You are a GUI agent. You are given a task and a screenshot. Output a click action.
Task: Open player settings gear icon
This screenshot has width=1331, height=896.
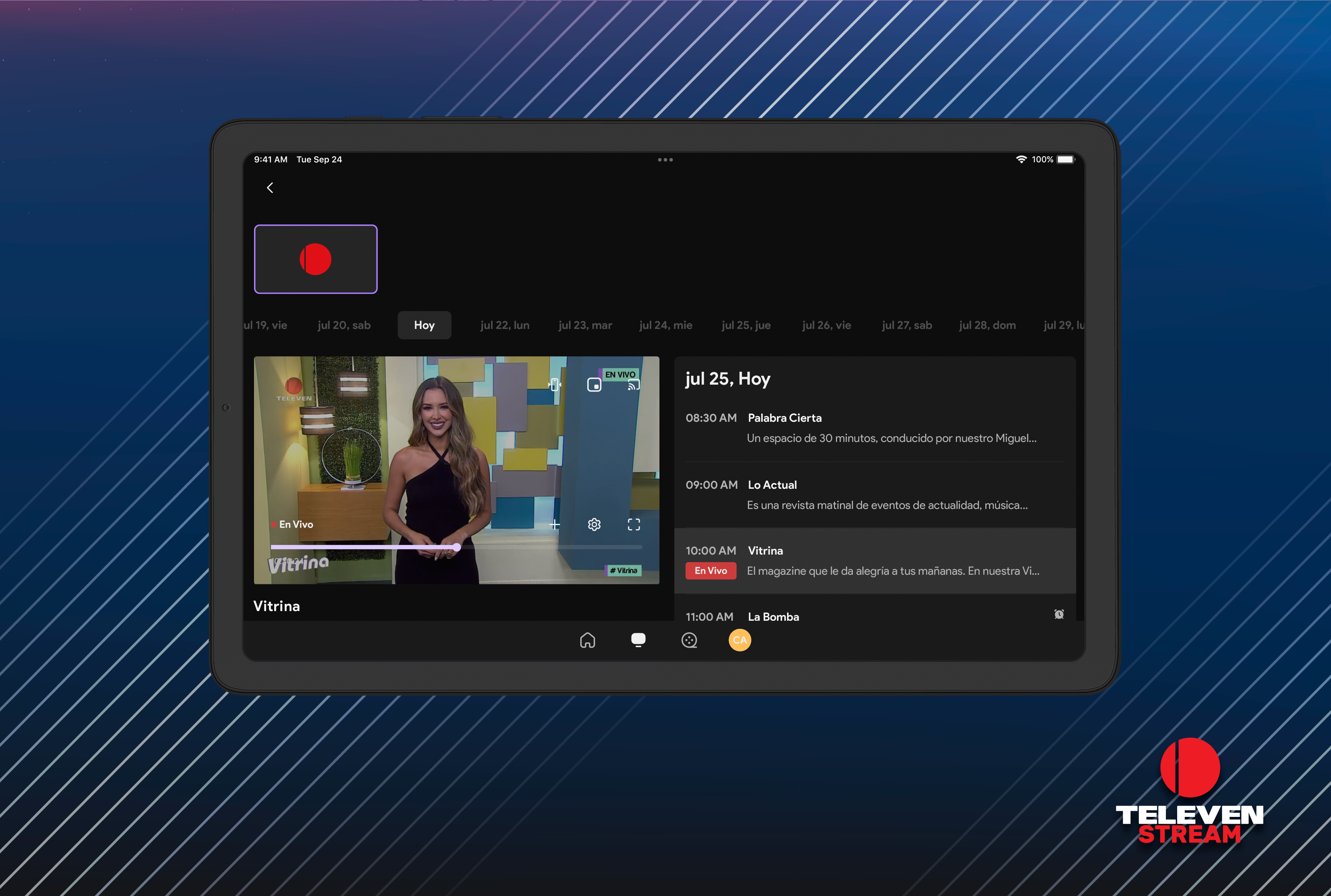pos(594,525)
